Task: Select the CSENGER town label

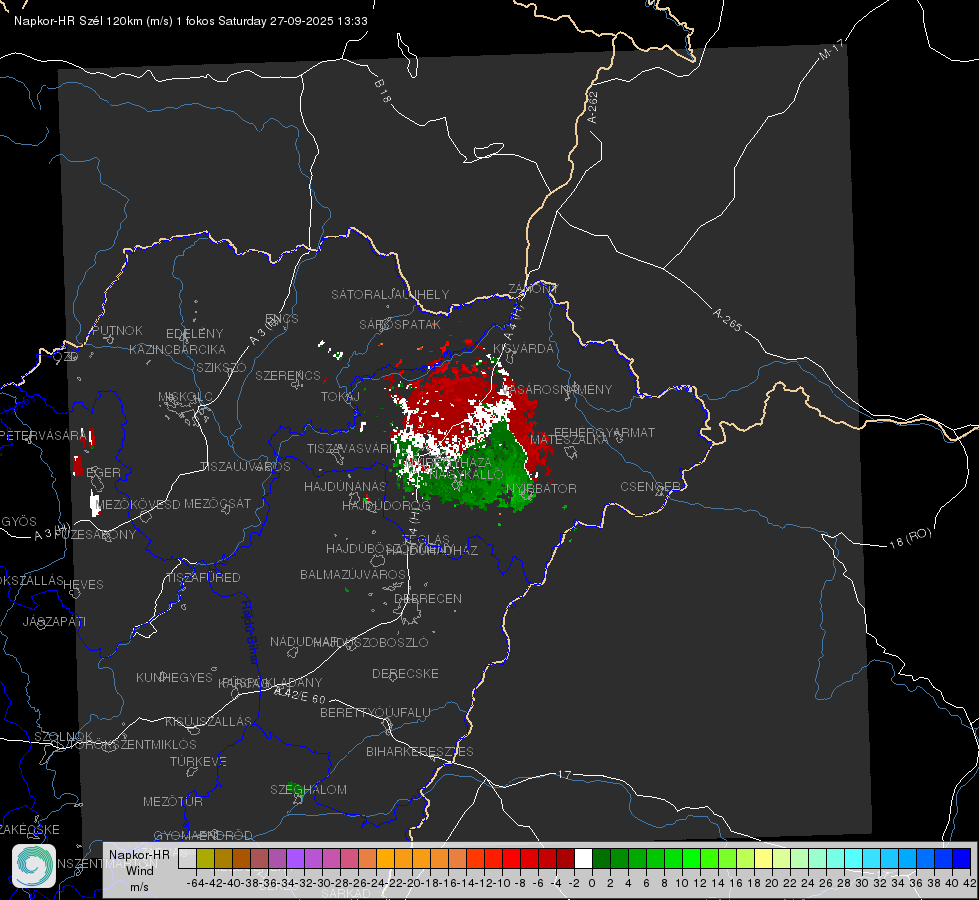Action: pos(650,487)
